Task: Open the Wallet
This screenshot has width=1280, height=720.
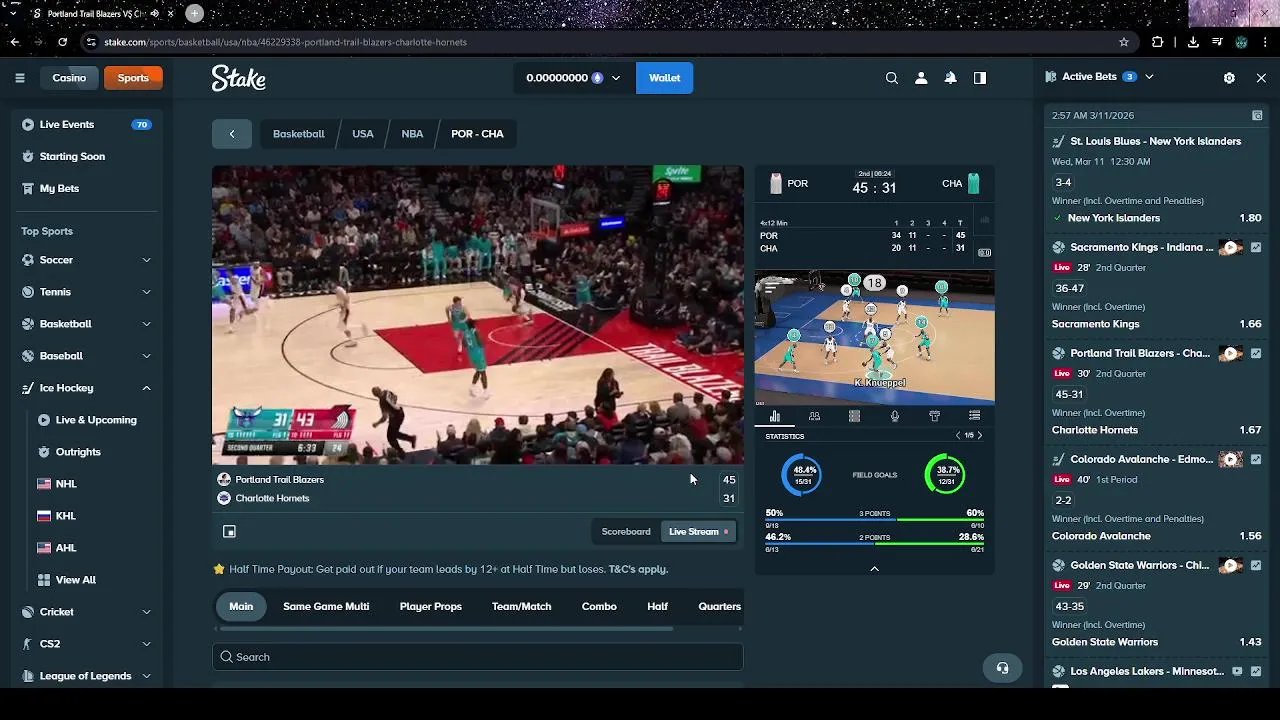Action: tap(665, 78)
